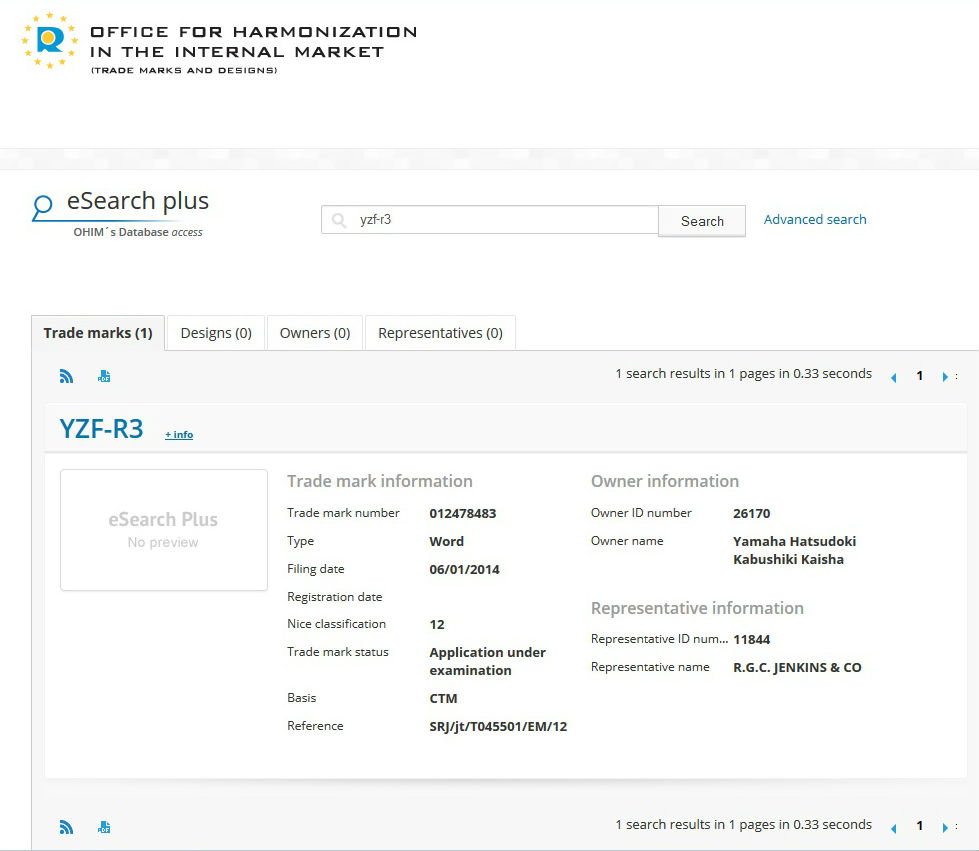The image size is (979, 851).
Task: Click the magnifier icon inside the search box
Action: tap(340, 220)
